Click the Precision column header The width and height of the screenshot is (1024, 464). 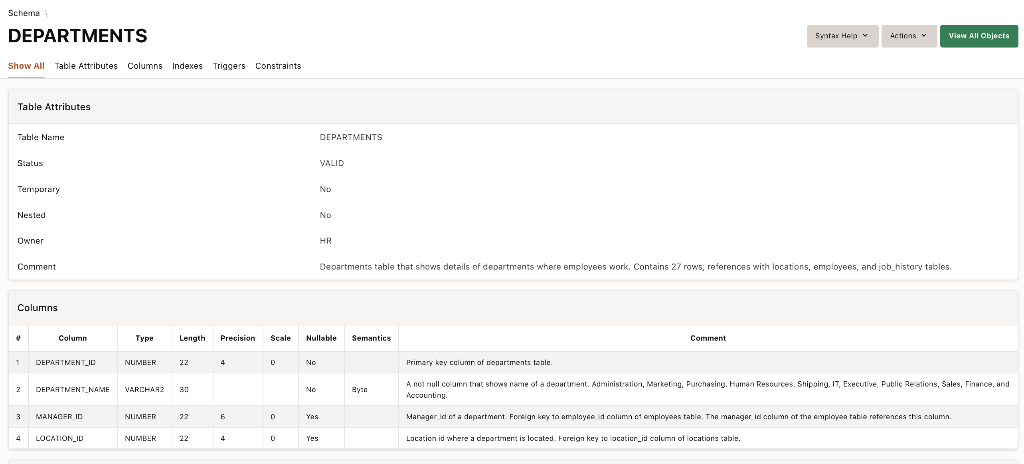[x=238, y=339]
